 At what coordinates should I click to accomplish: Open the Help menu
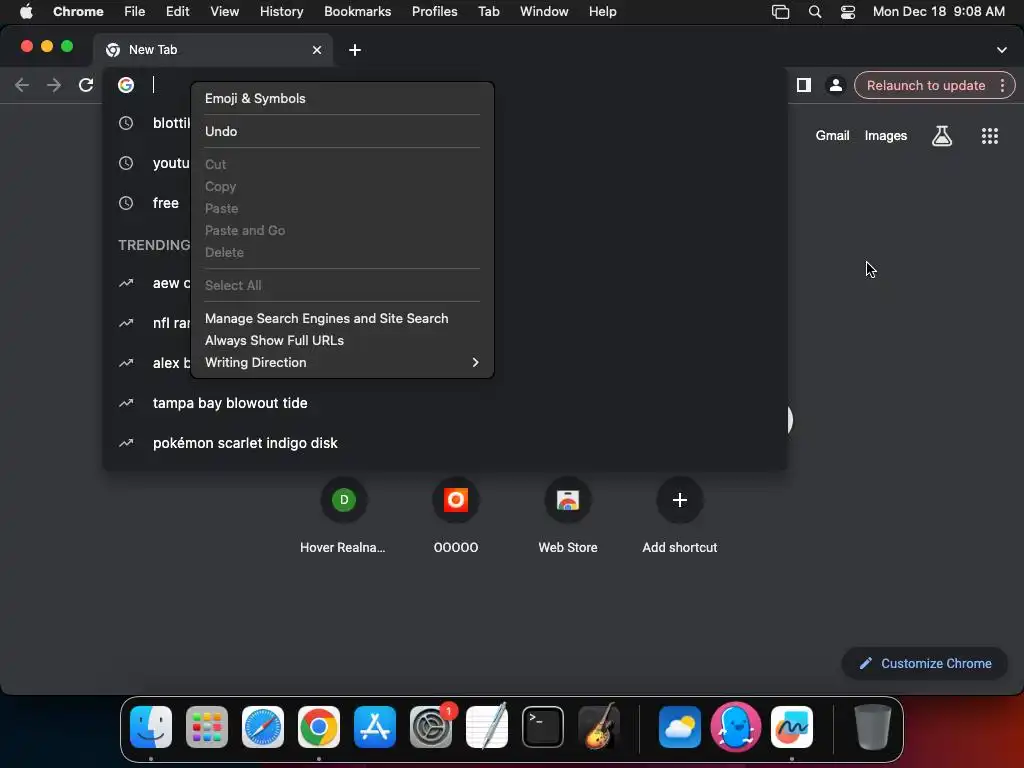[x=602, y=12]
